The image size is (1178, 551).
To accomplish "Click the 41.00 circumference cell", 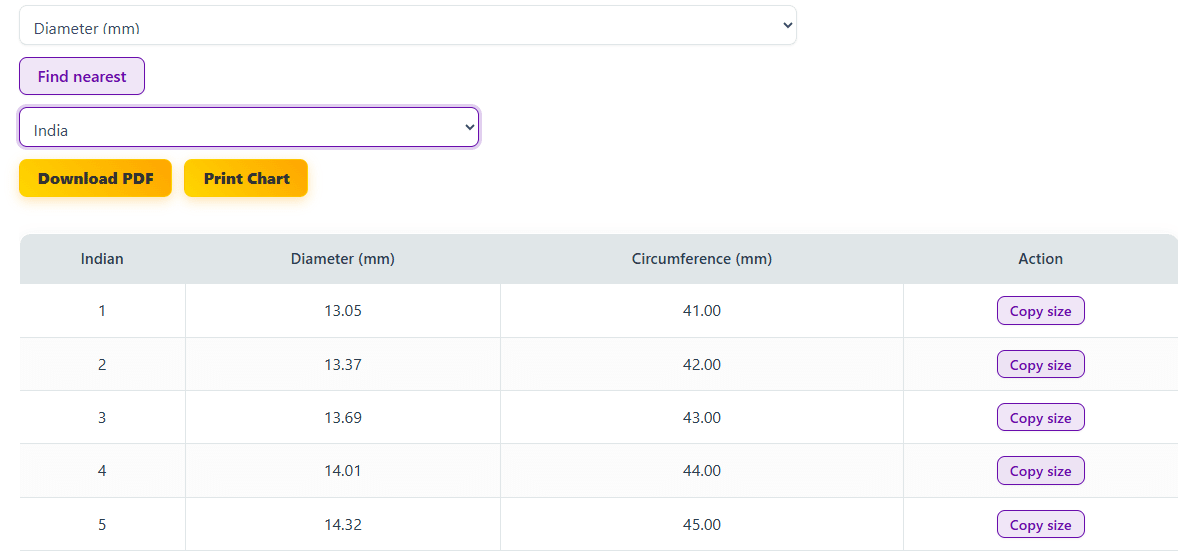I will click(x=702, y=311).
